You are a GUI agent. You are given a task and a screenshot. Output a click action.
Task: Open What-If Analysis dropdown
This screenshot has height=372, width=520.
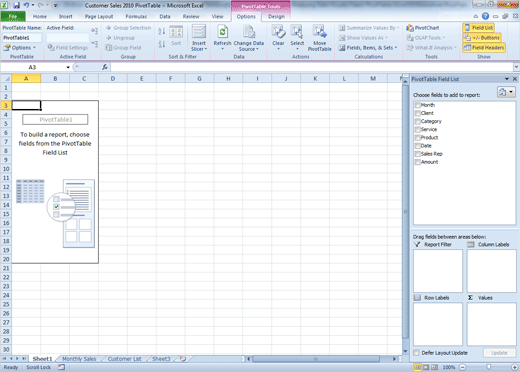[431, 48]
